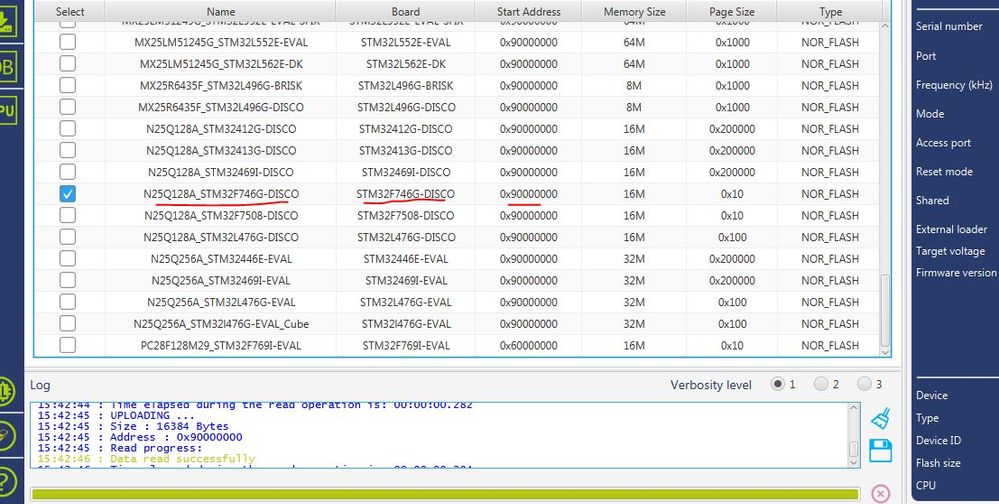Viewport: 999px width, 504px height.
Task: Click the full chip erase eraser icon
Action: [6, 435]
